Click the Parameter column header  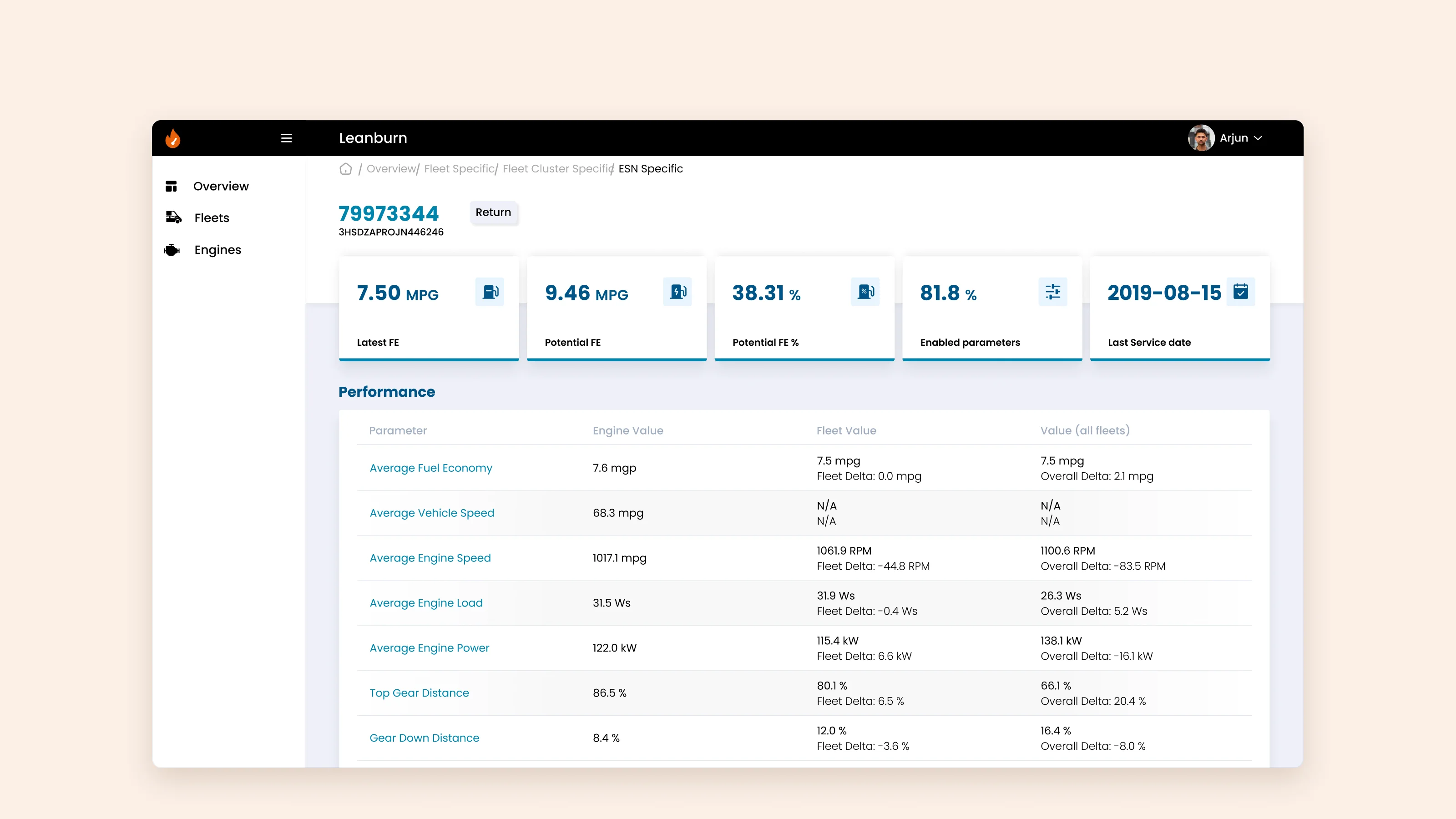(398, 431)
